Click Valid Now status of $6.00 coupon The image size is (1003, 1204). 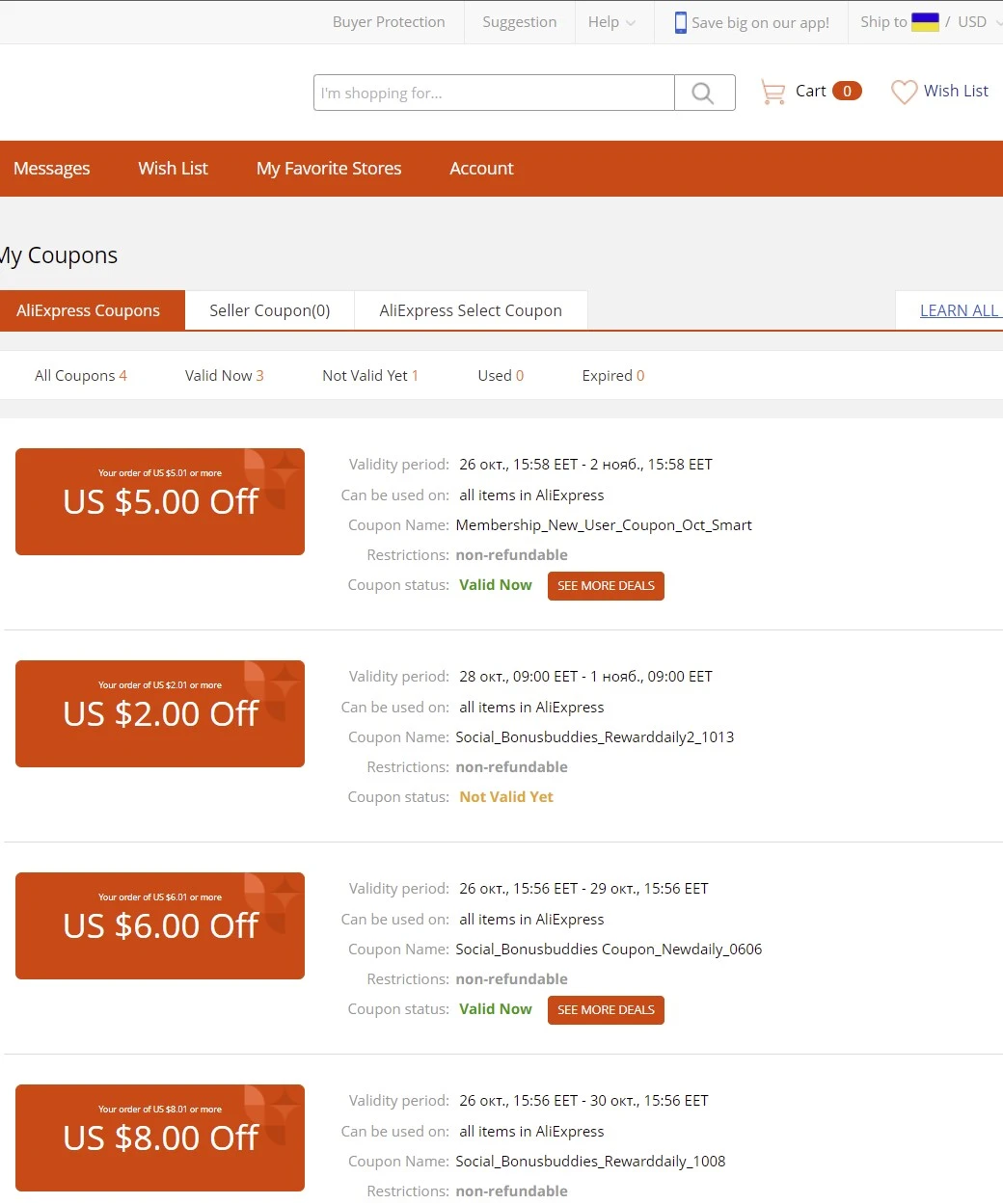coord(496,1009)
